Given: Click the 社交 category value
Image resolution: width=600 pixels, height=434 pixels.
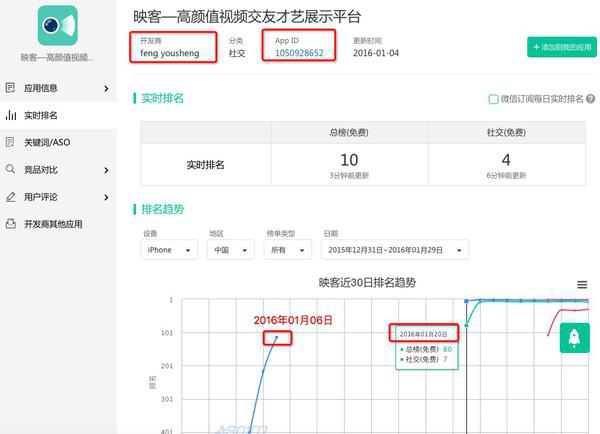Looking at the screenshot, I should tap(237, 53).
